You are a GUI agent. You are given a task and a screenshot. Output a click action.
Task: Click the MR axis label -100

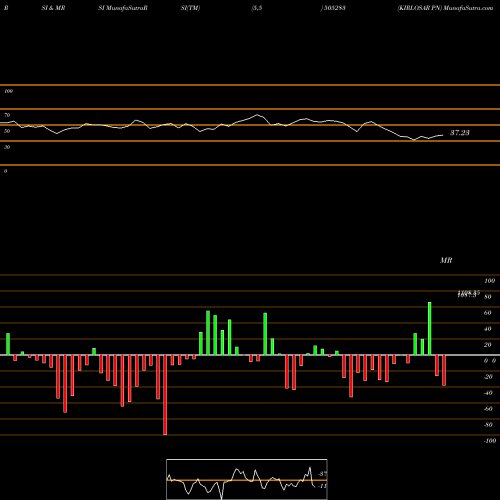pyautogui.click(x=490, y=441)
